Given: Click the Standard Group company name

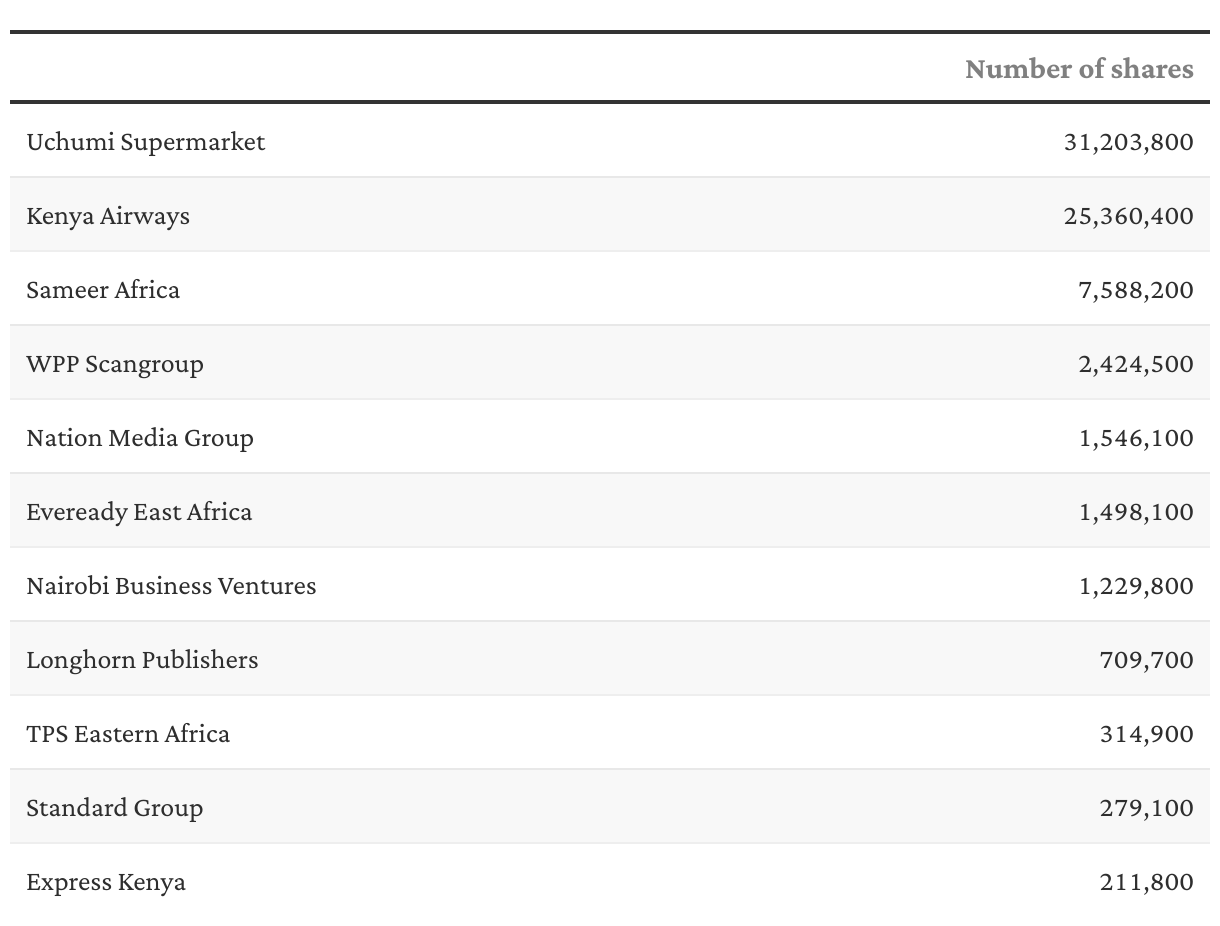Looking at the screenshot, I should pyautogui.click(x=115, y=807).
